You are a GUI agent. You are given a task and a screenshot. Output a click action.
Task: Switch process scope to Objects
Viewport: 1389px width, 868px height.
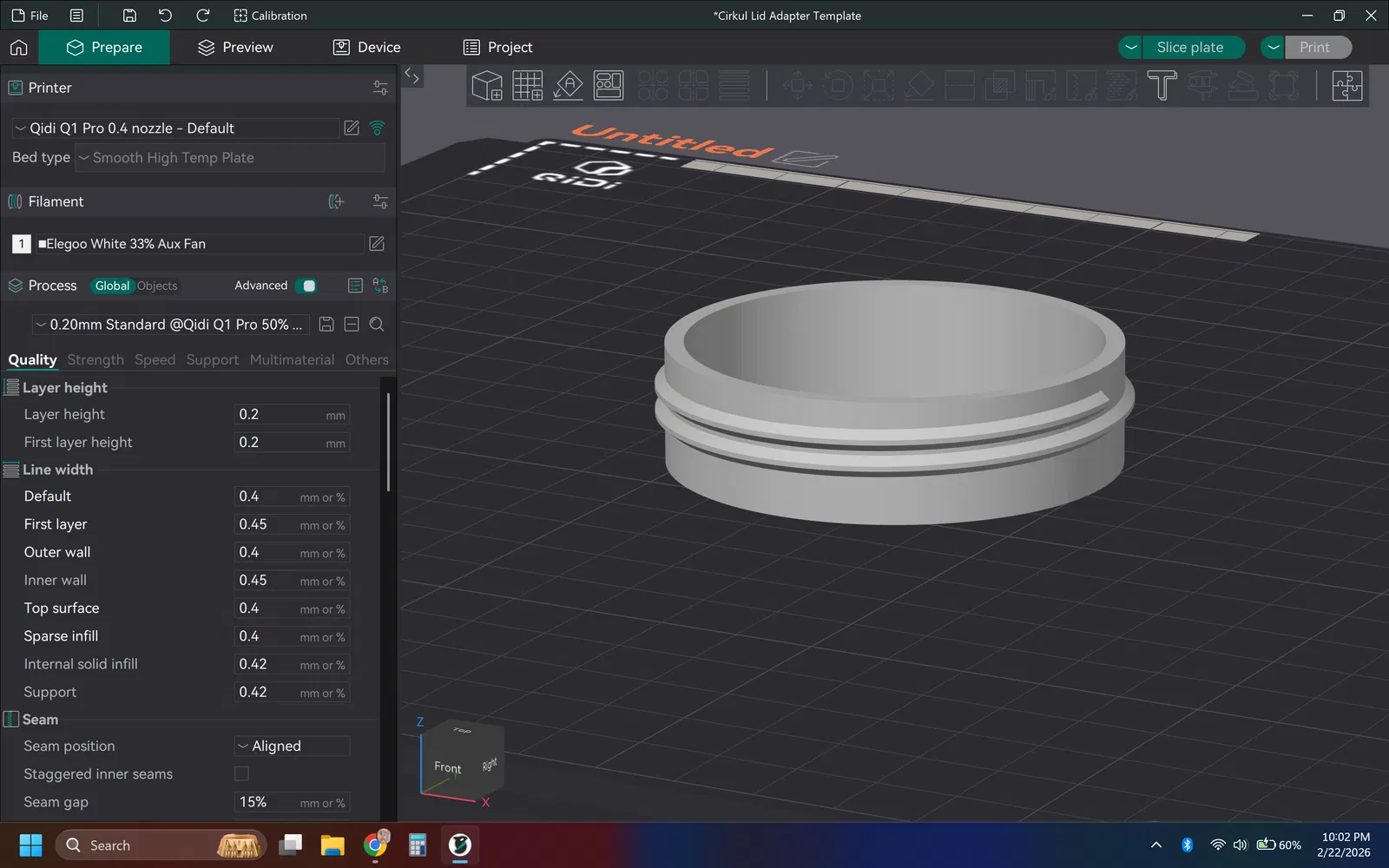click(157, 286)
